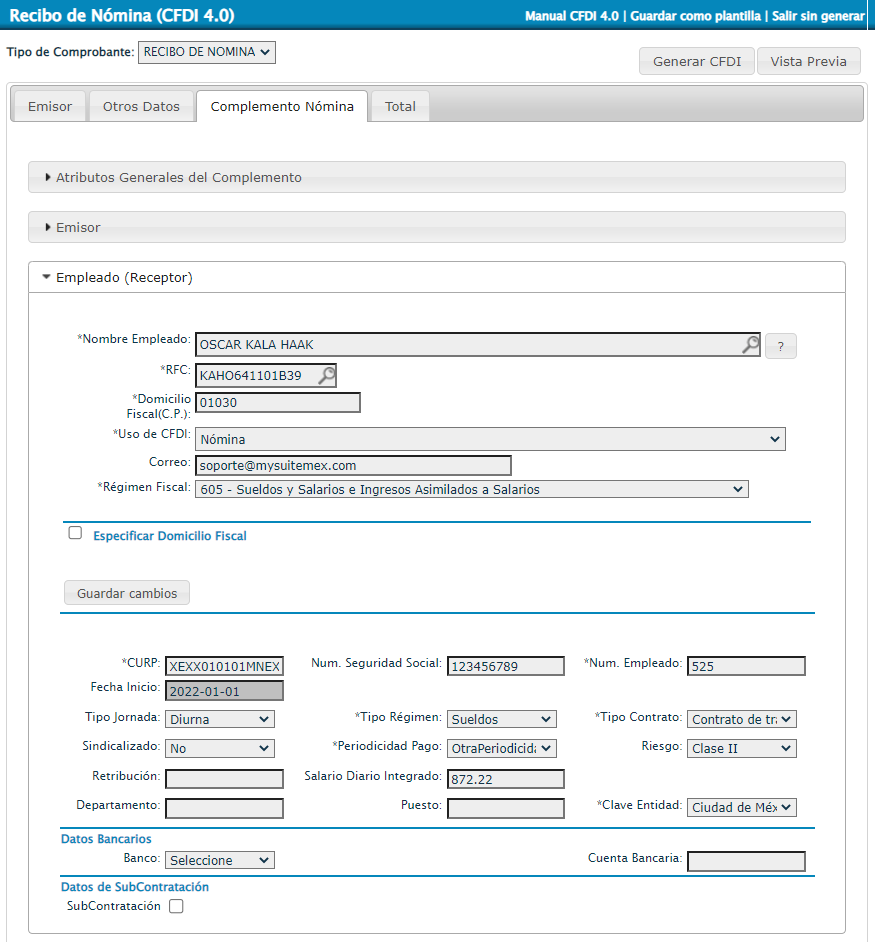Open the Uso de CFDI dropdown

[x=490, y=439]
